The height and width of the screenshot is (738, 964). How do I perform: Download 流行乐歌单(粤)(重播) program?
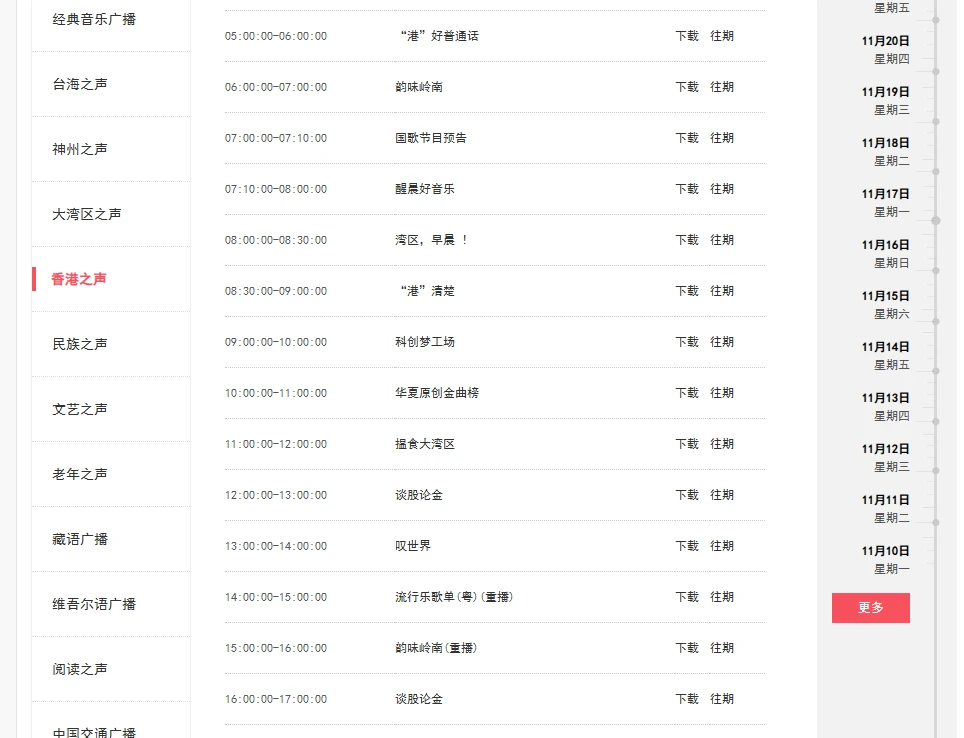687,597
